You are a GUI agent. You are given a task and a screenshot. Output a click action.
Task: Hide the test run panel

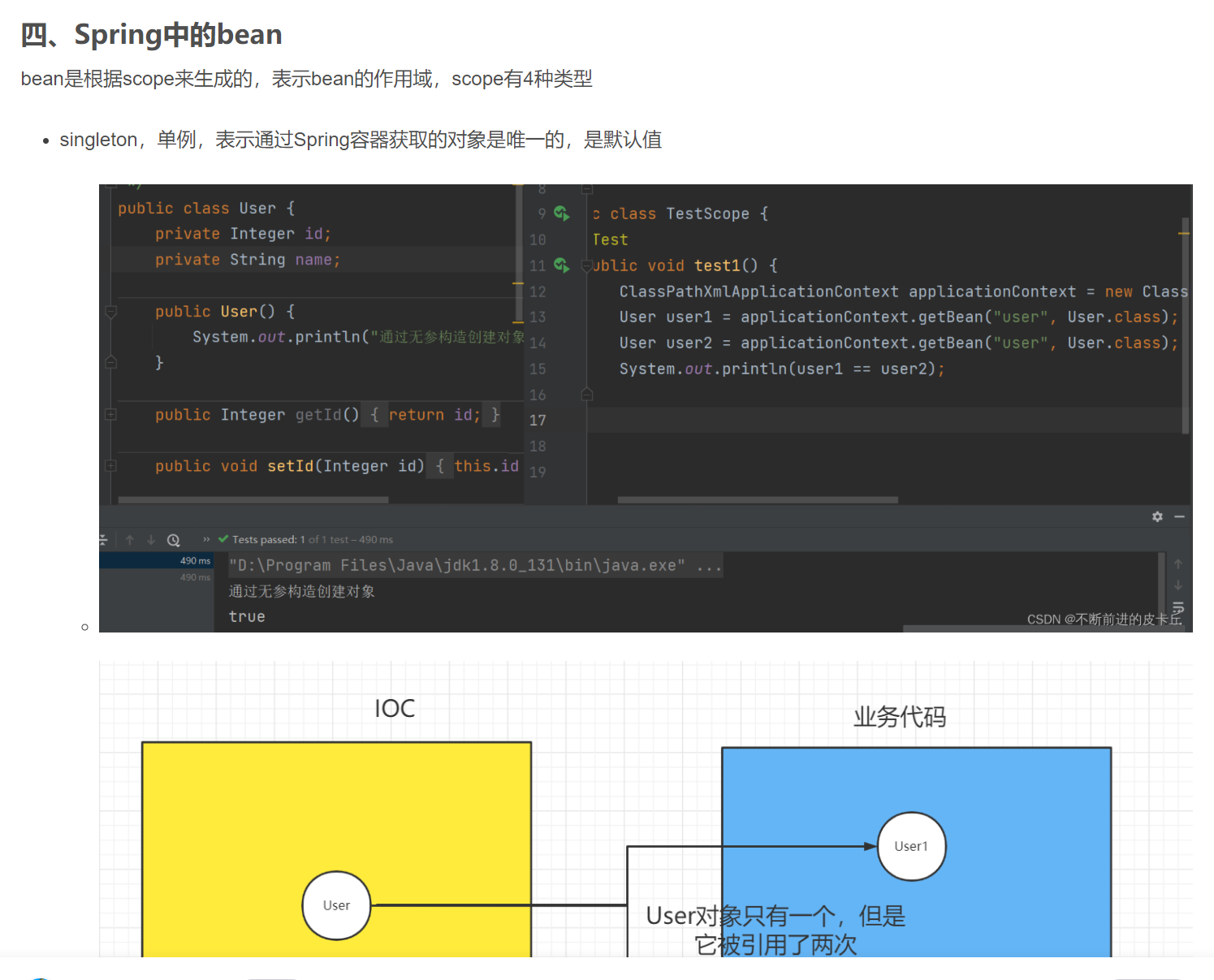pos(1179,517)
